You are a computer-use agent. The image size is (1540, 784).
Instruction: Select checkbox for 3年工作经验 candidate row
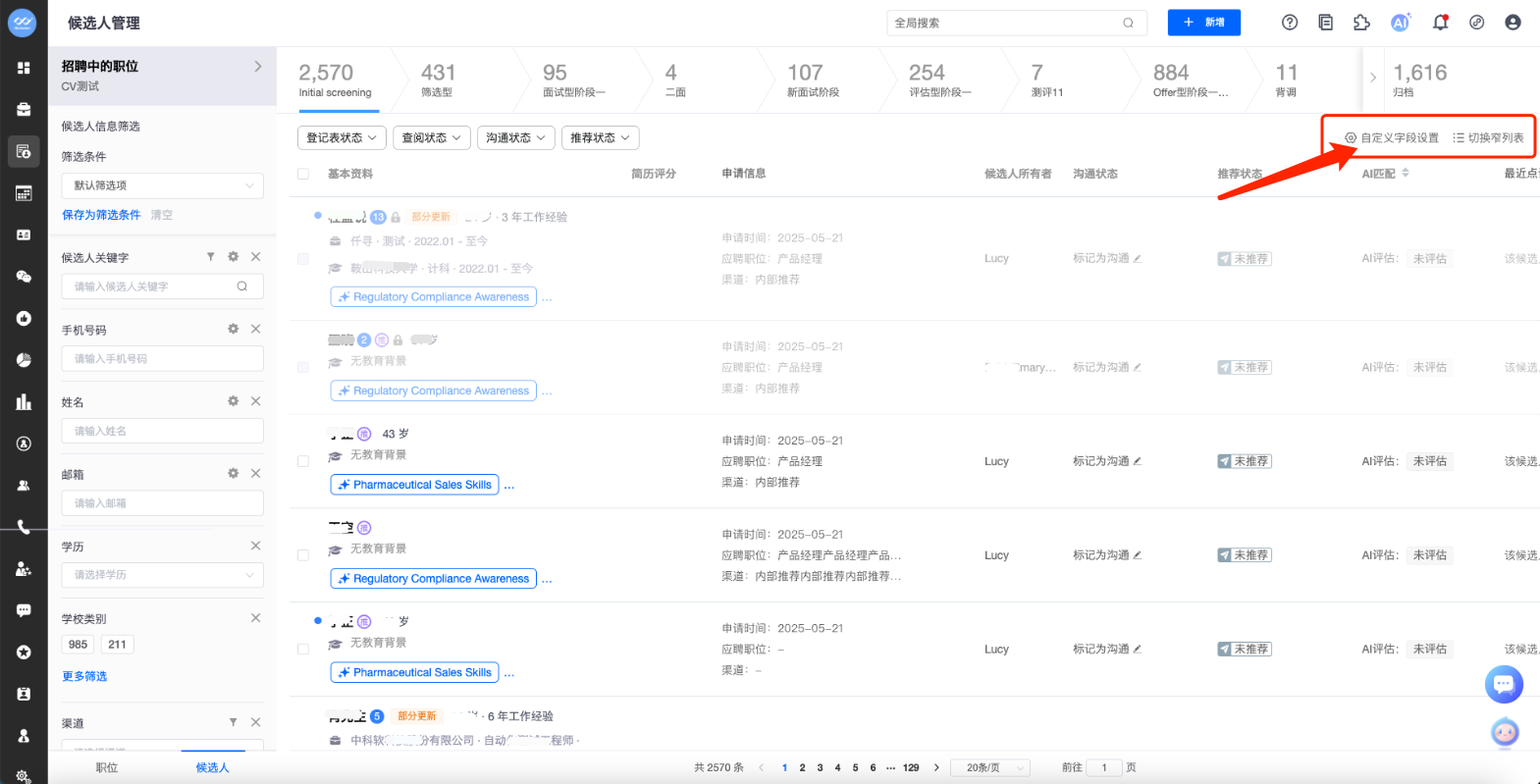[x=303, y=259]
